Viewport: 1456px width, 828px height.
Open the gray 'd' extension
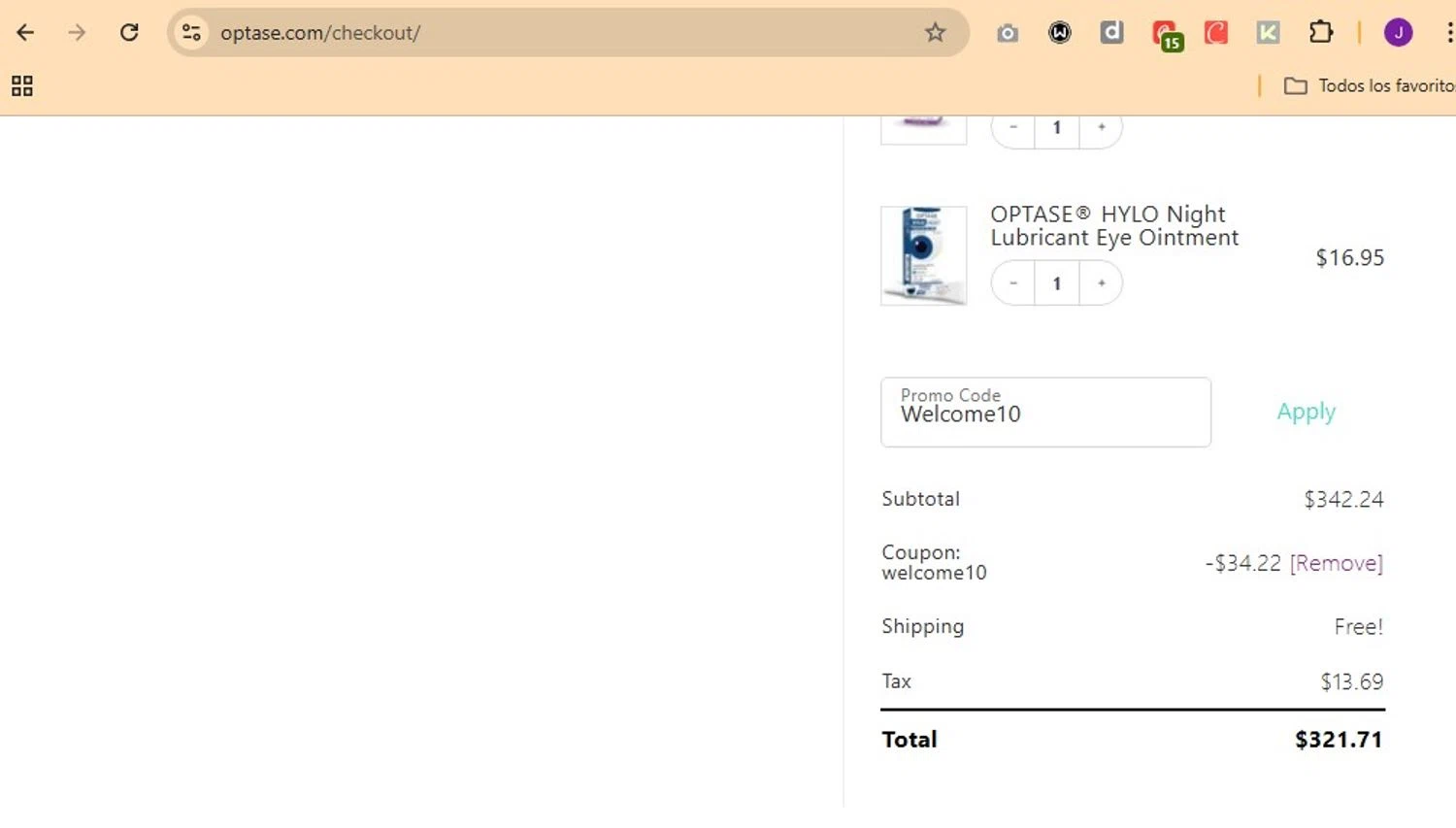coord(1111,32)
